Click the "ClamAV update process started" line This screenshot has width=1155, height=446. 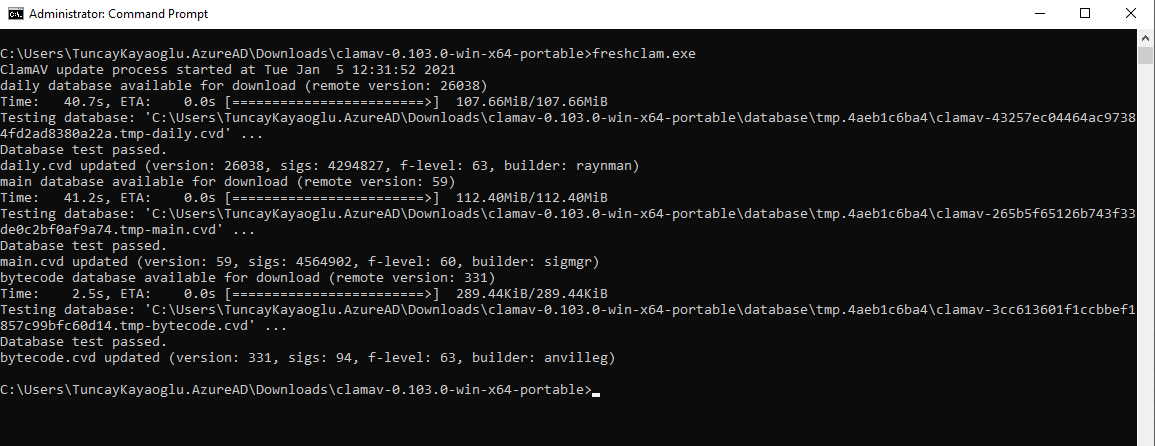228,70
